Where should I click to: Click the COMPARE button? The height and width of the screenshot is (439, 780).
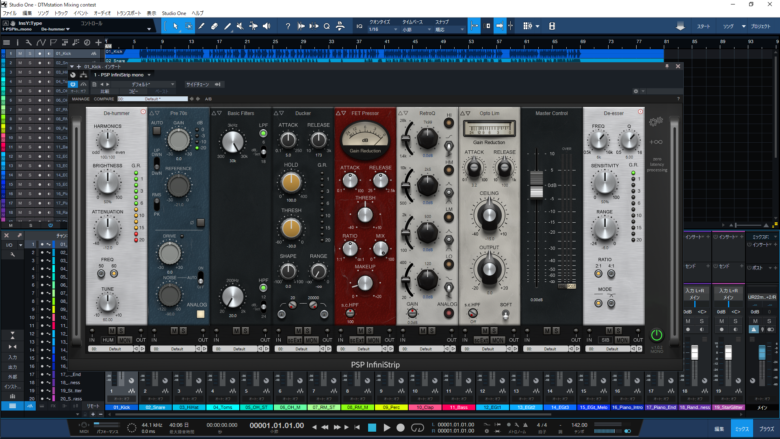(x=104, y=99)
